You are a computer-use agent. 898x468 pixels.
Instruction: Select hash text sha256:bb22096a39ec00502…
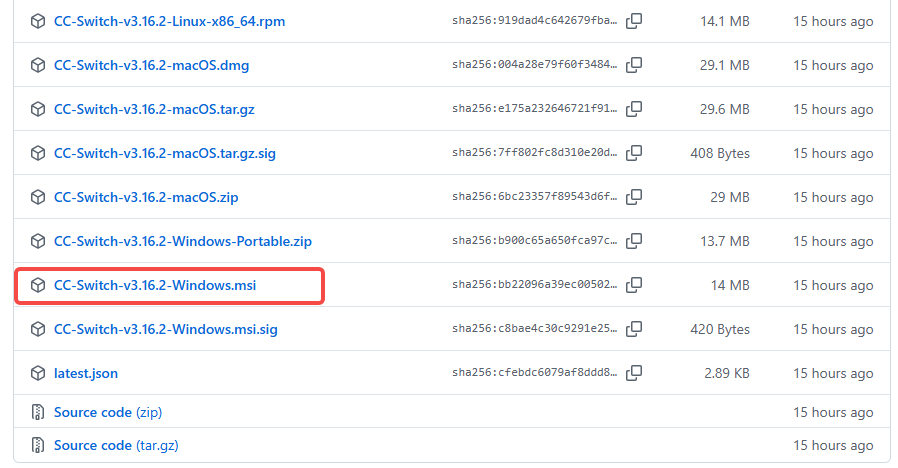coord(534,284)
